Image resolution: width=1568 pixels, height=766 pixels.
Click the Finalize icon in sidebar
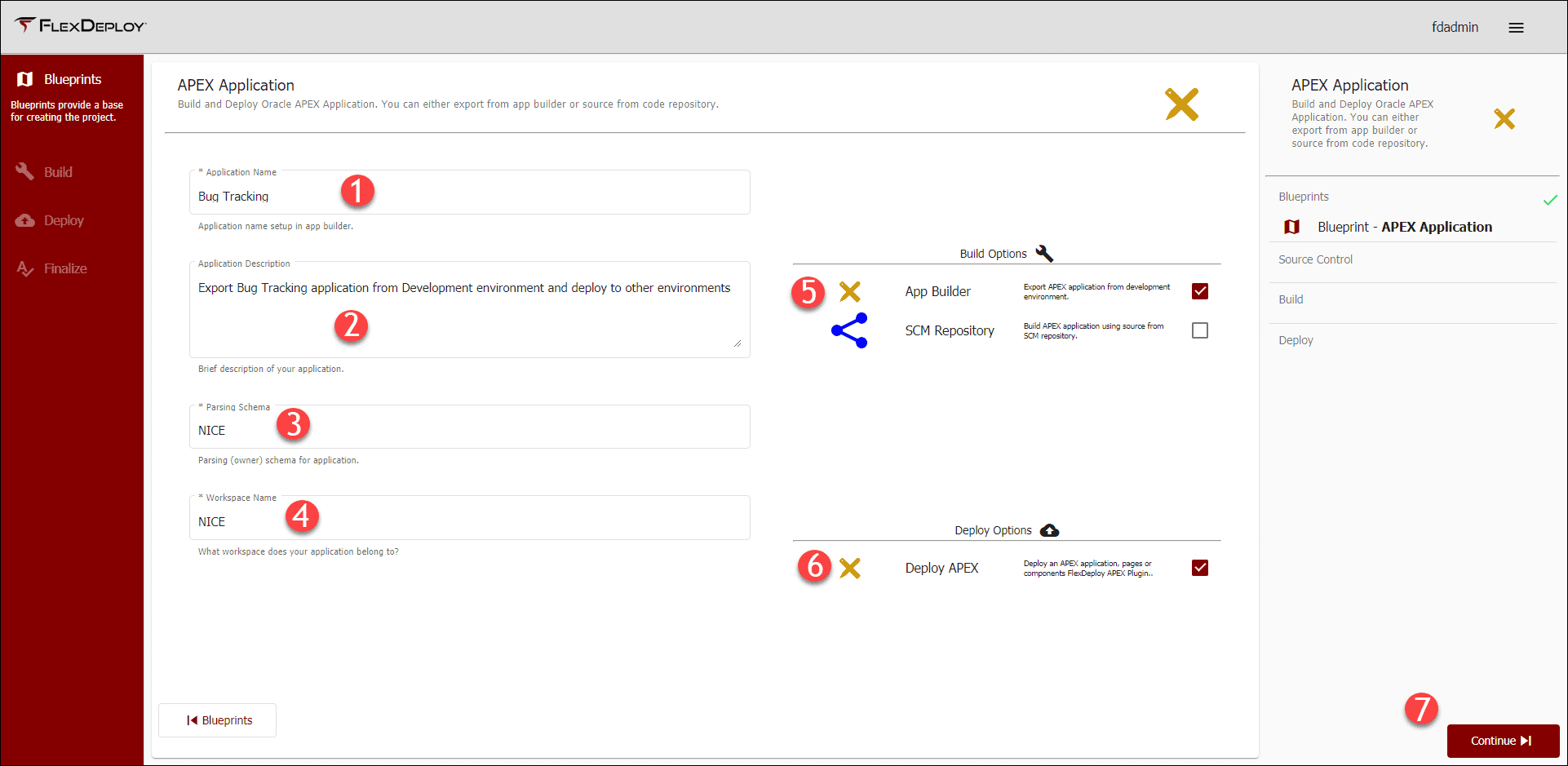(25, 268)
